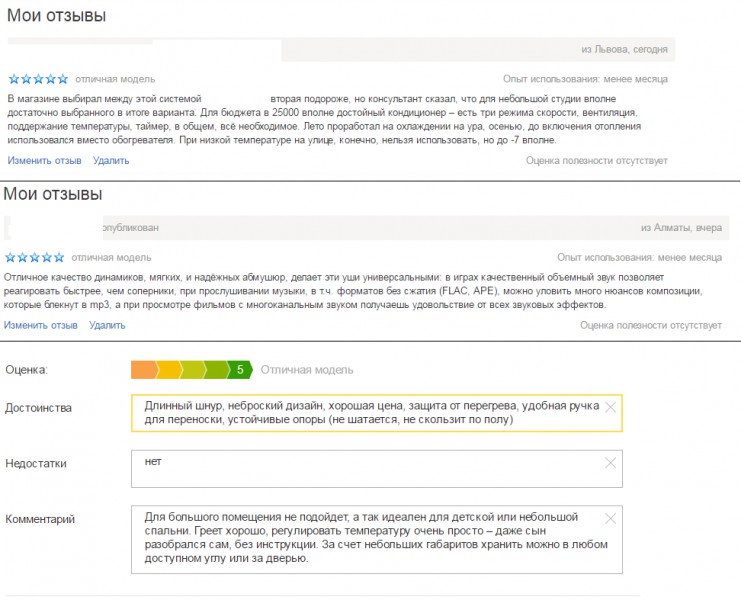The image size is (741, 600).
Task: Click the X icon in the Недостатки field
Action: coord(610,463)
